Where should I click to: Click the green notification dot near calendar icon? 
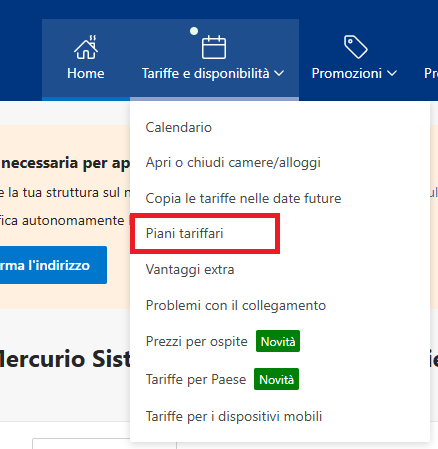click(194, 31)
